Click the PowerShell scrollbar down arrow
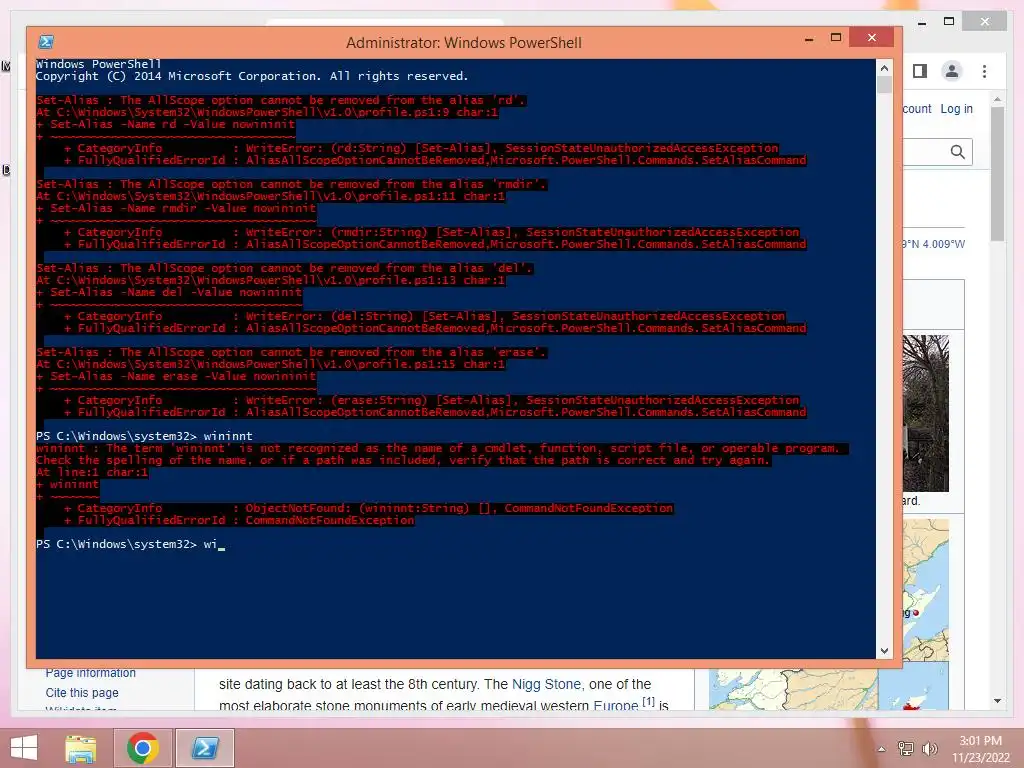Screen dimensions: 1024x768 884,650
